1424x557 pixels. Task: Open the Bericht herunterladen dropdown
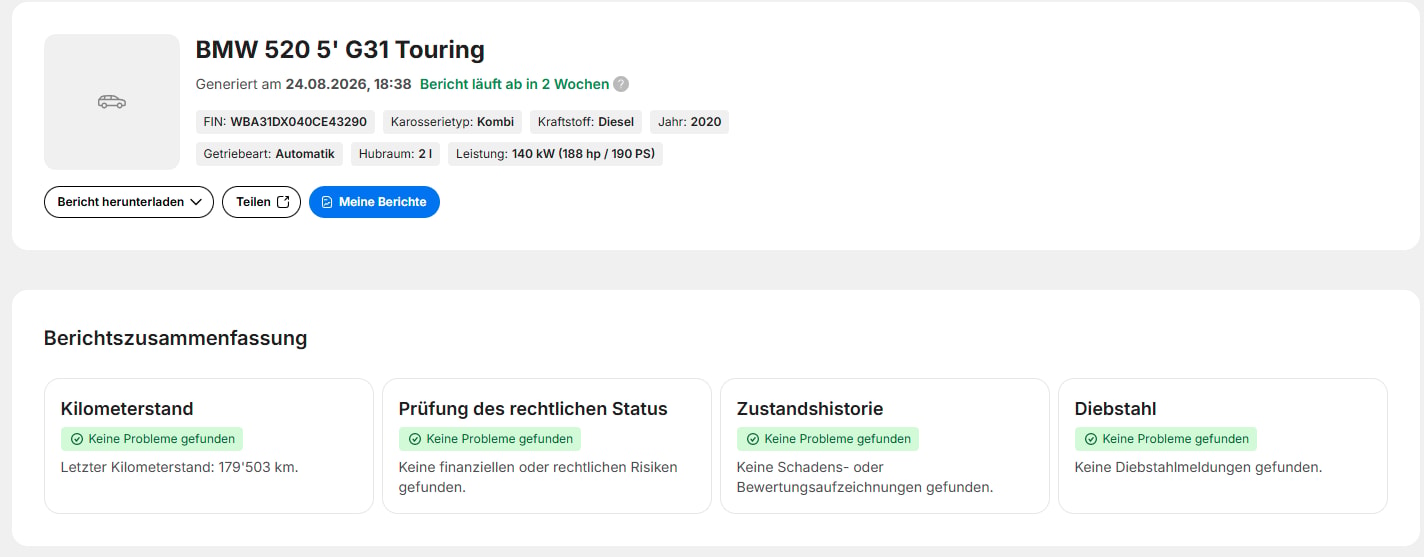coord(129,202)
